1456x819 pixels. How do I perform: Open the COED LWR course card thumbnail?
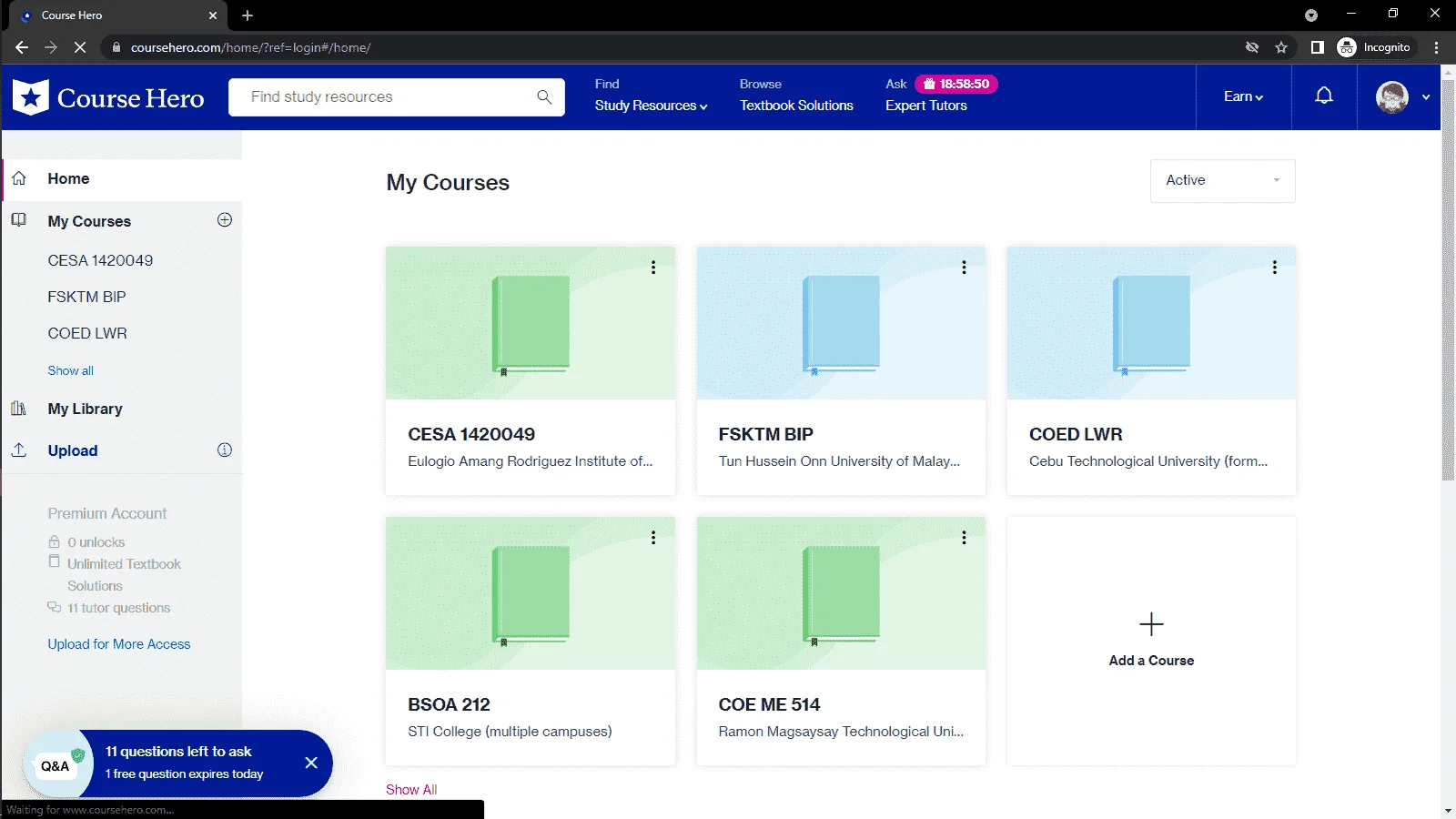tap(1151, 323)
